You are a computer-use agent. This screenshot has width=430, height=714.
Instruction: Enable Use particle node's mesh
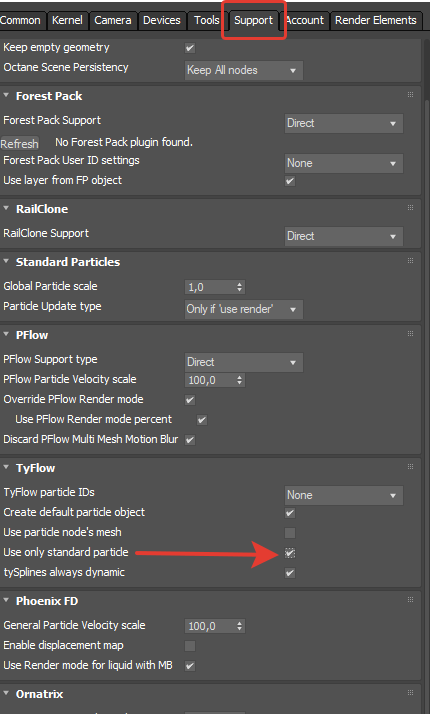(290, 533)
